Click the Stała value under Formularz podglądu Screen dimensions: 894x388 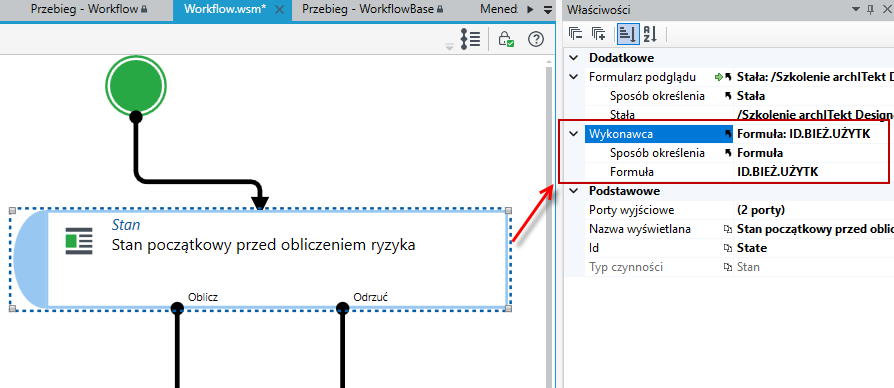click(751, 96)
